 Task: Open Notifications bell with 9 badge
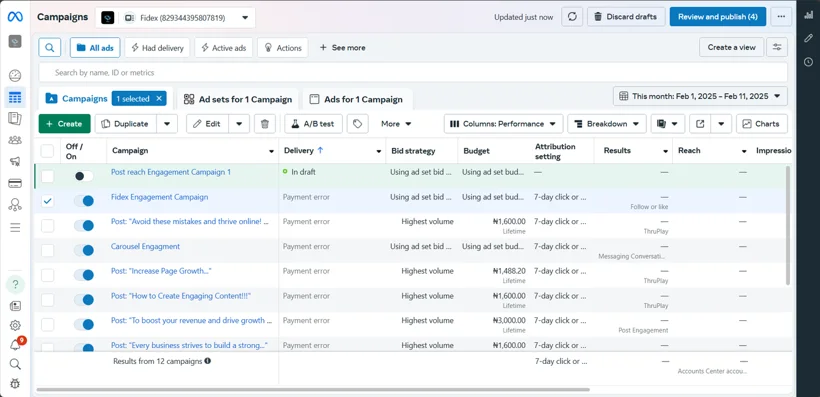coord(16,344)
